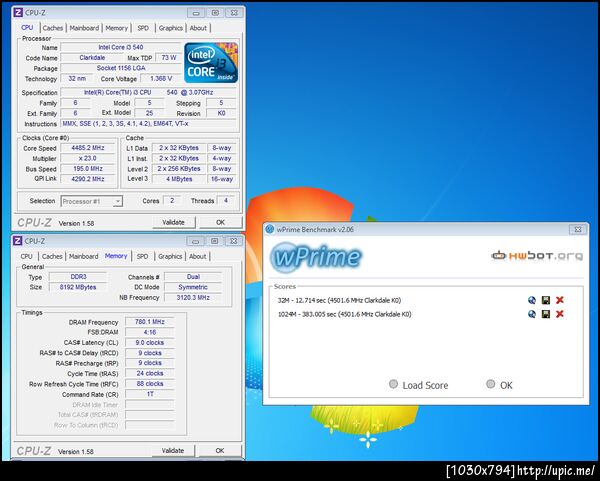
Task: Click the CPU-Z icon in top title bar
Action: (18, 13)
